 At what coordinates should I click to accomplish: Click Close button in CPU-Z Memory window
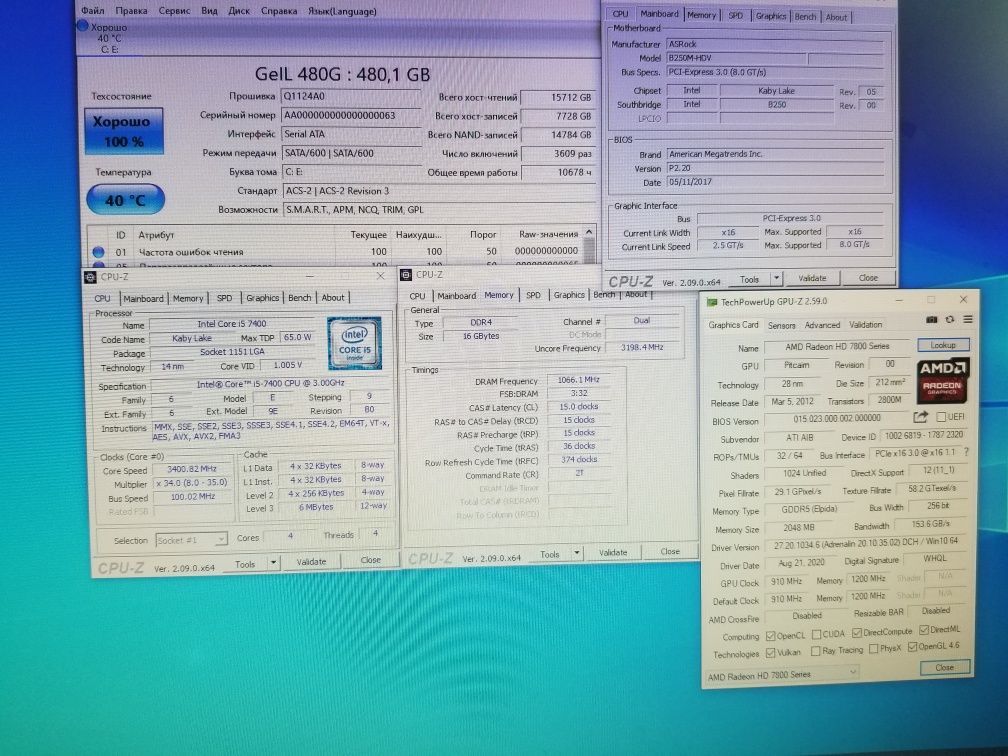pyautogui.click(x=669, y=552)
